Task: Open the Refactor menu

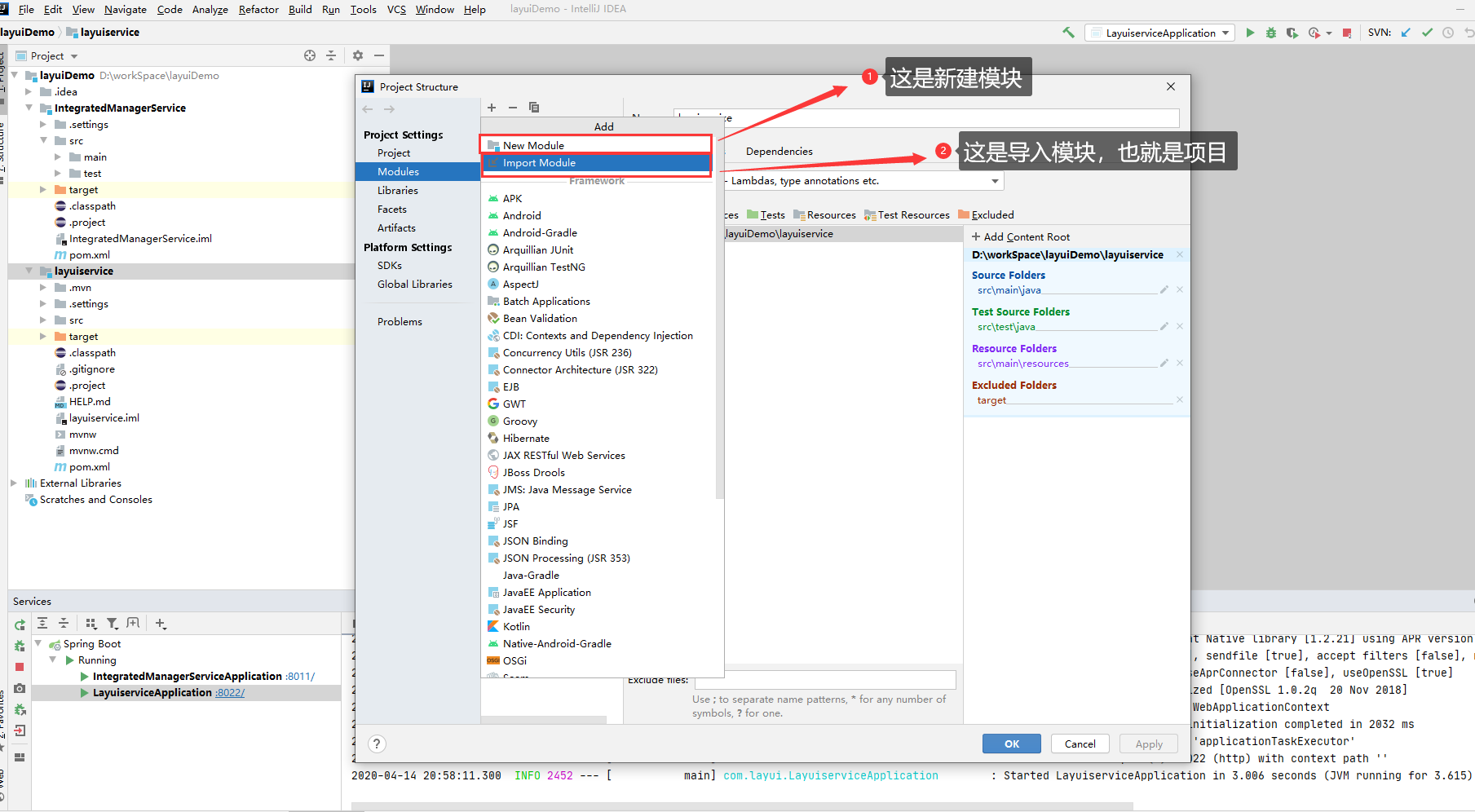Action: (258, 10)
